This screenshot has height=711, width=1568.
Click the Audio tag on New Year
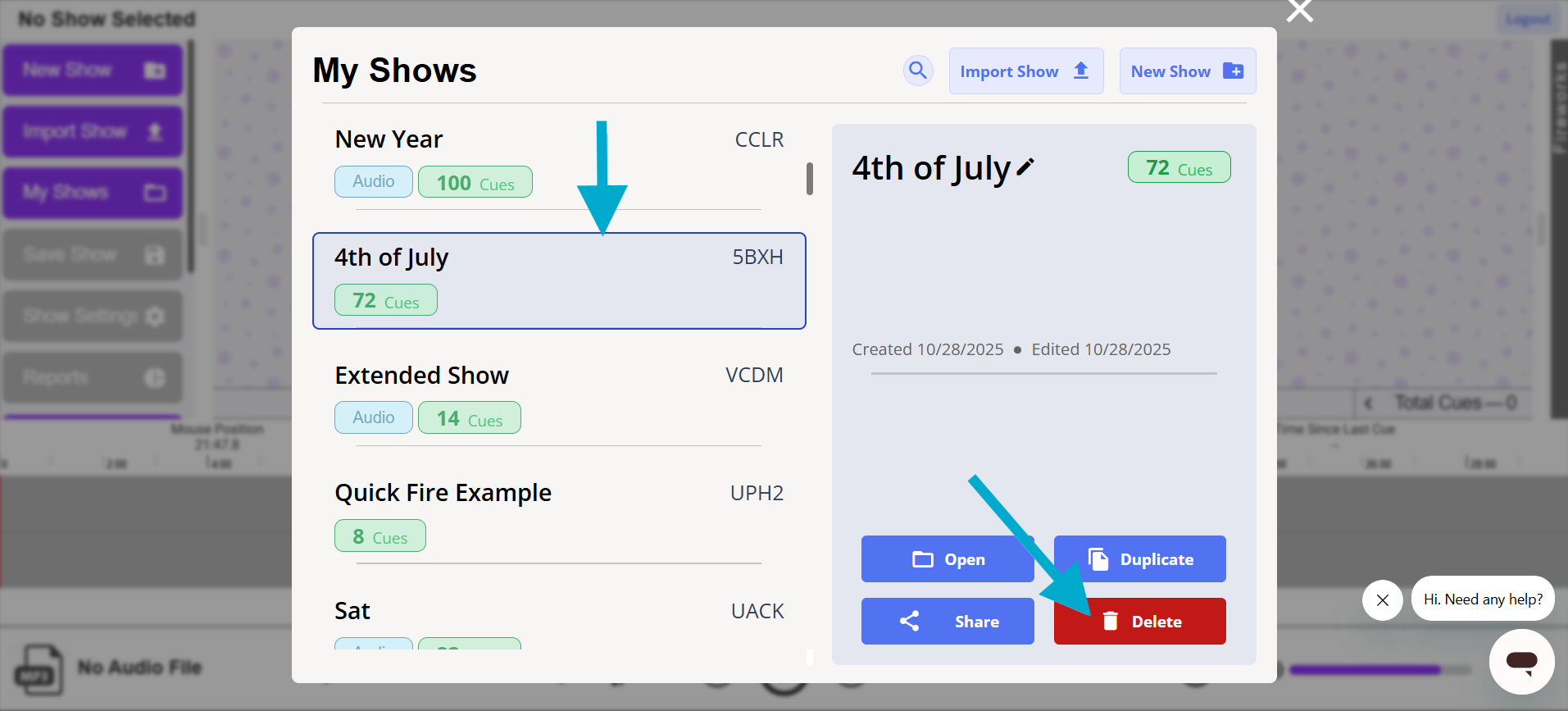(x=373, y=182)
